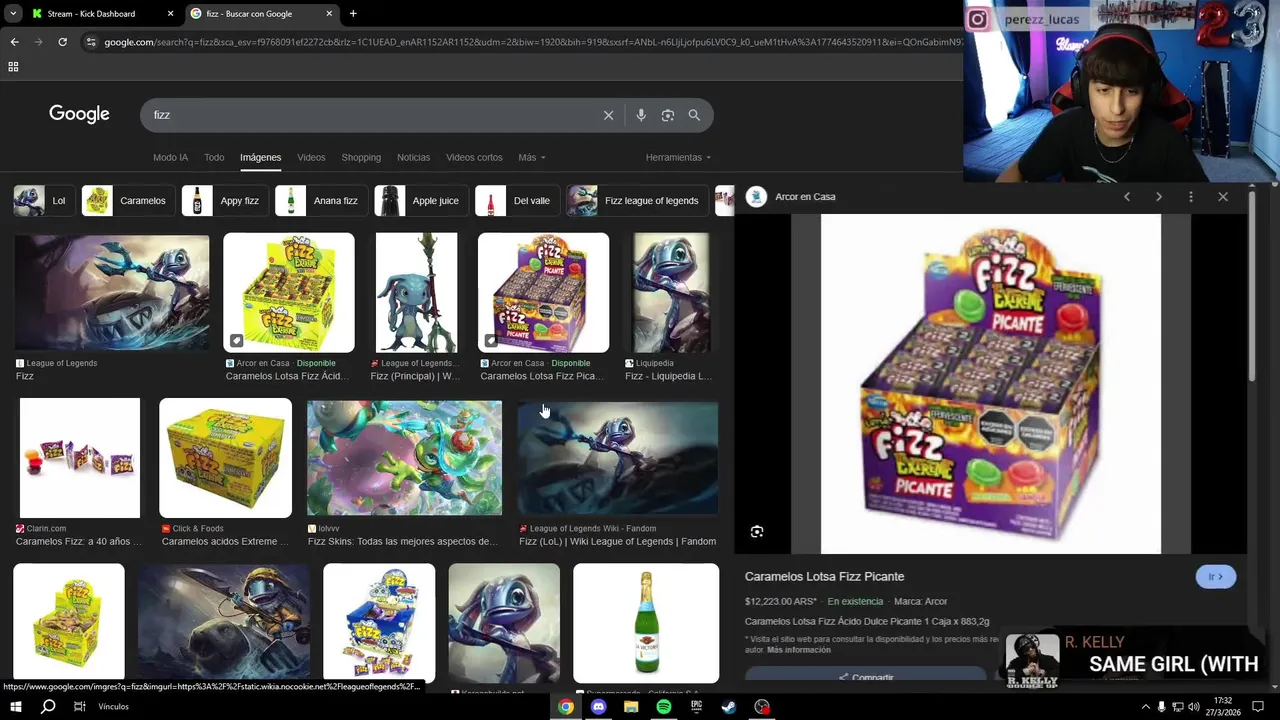Reload the page with the refresh icon
This screenshot has height=720, width=1280.
62,42
